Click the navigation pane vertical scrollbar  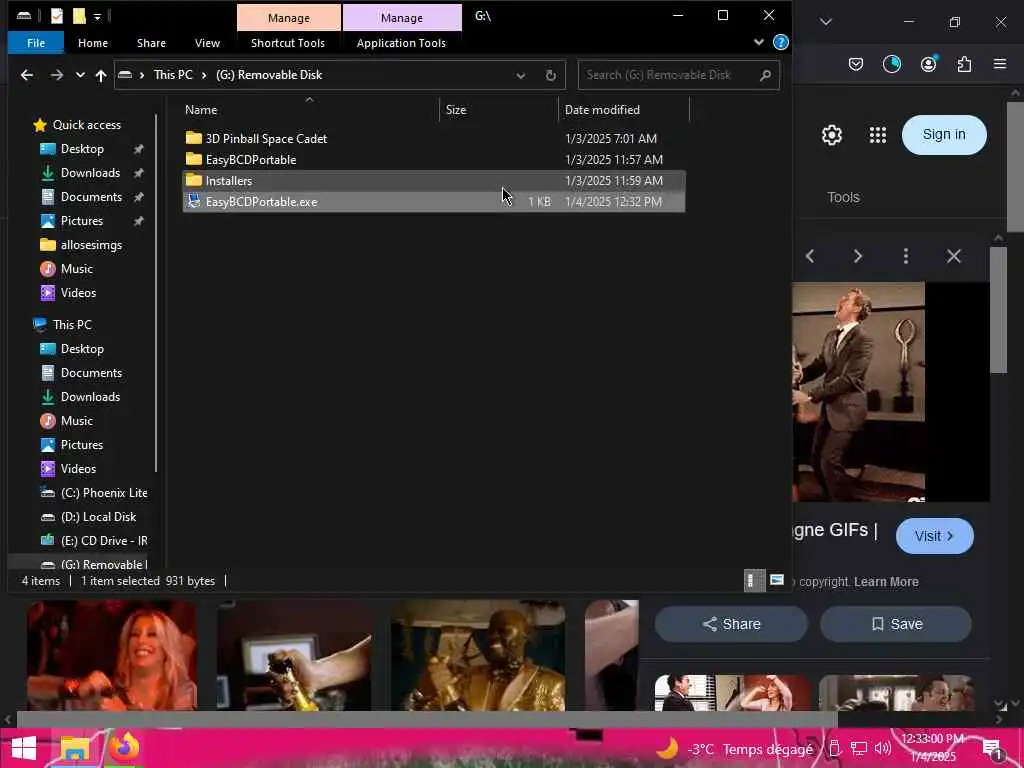157,294
